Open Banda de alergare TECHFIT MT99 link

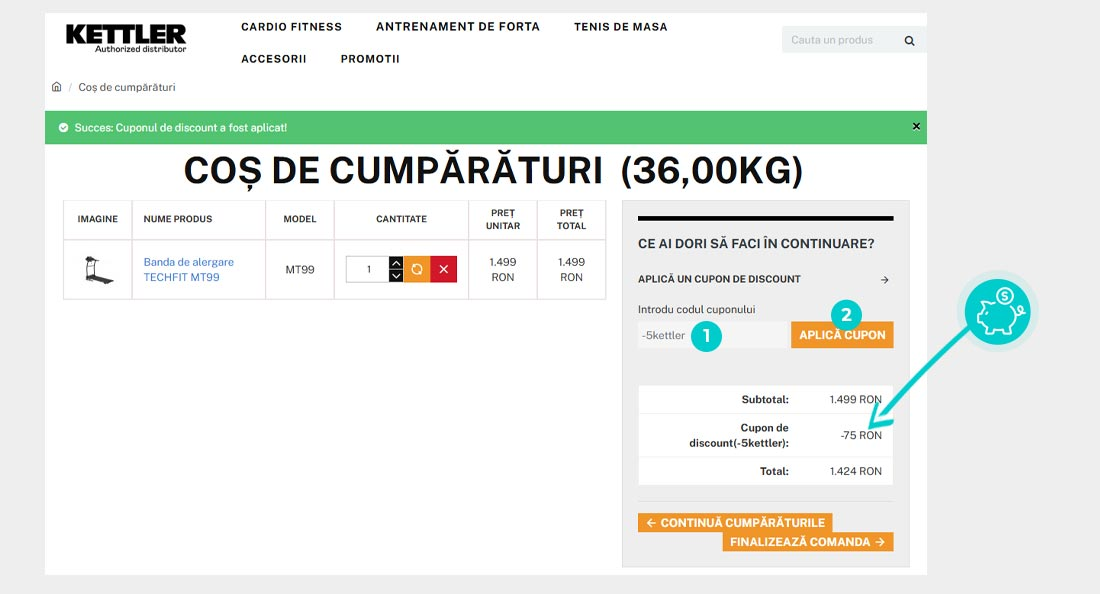pos(189,269)
